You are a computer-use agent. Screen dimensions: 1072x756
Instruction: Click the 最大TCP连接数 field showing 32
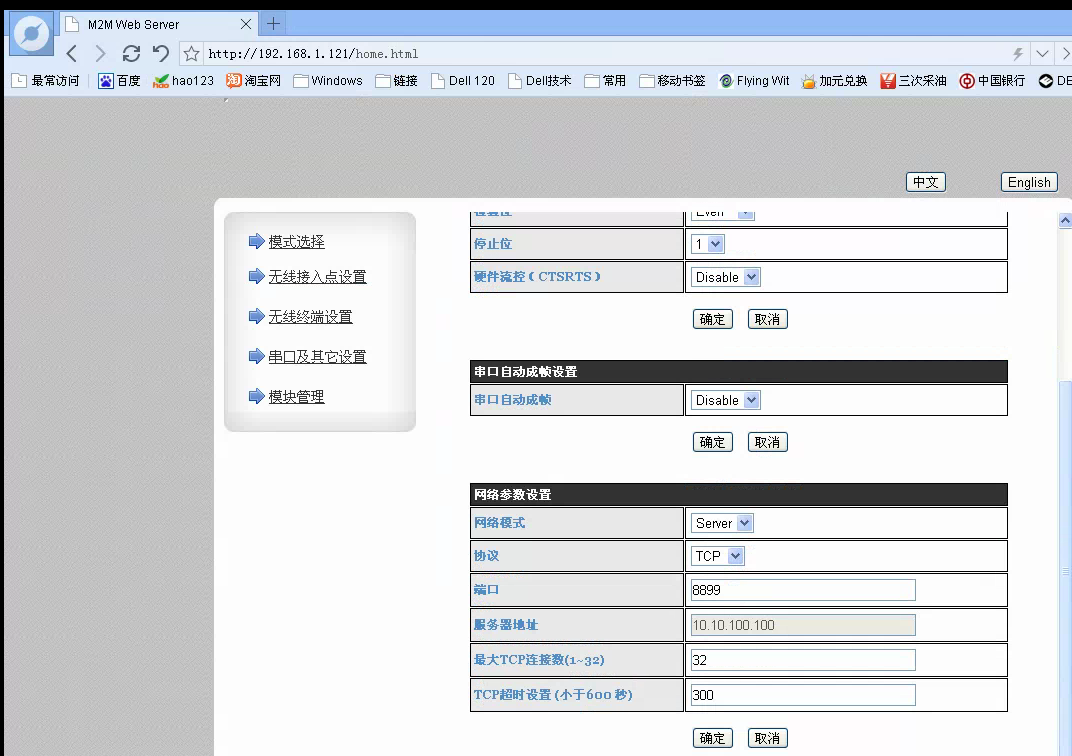pyautogui.click(x=803, y=660)
